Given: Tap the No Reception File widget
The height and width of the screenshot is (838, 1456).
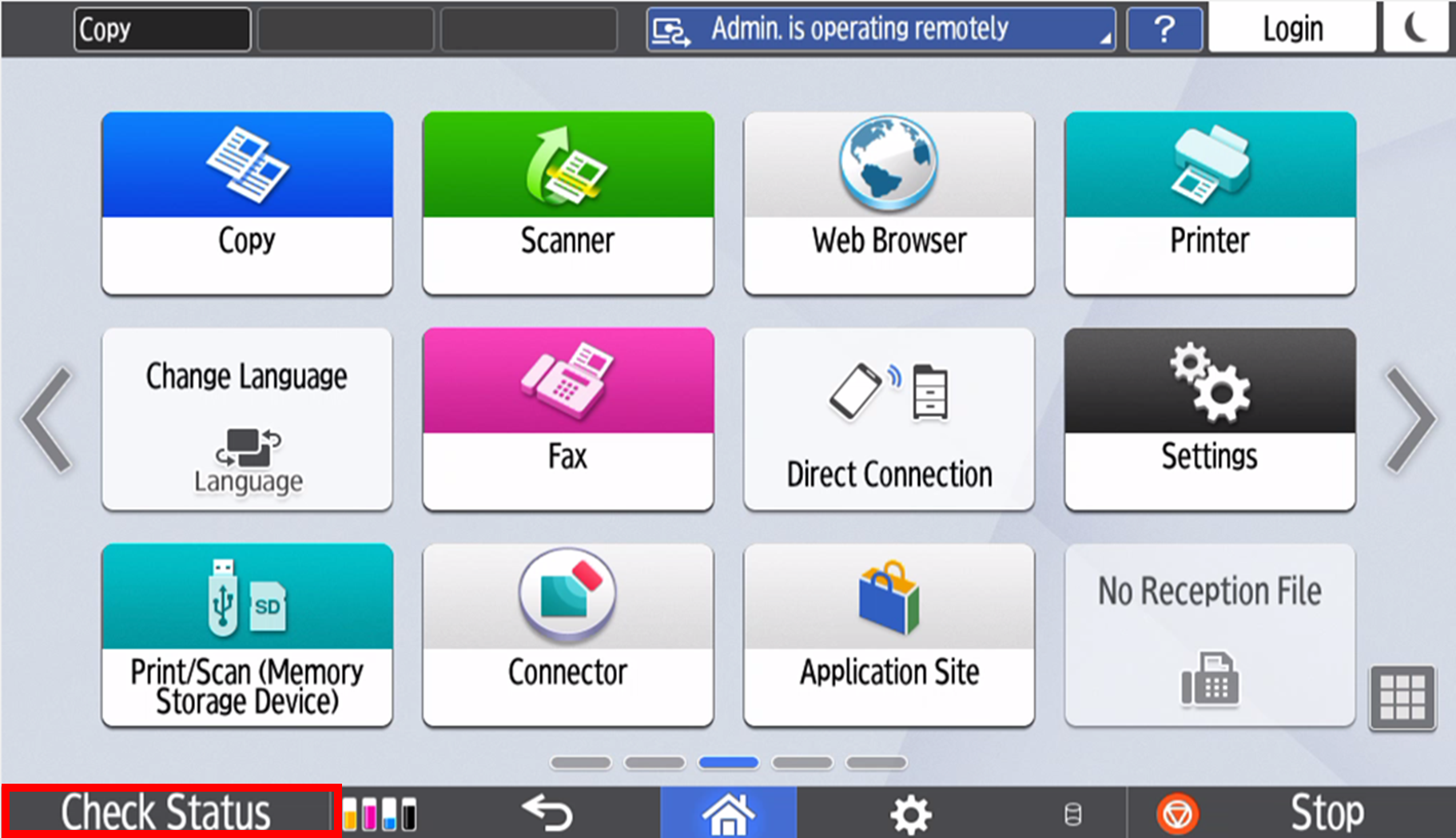Looking at the screenshot, I should (x=1210, y=635).
